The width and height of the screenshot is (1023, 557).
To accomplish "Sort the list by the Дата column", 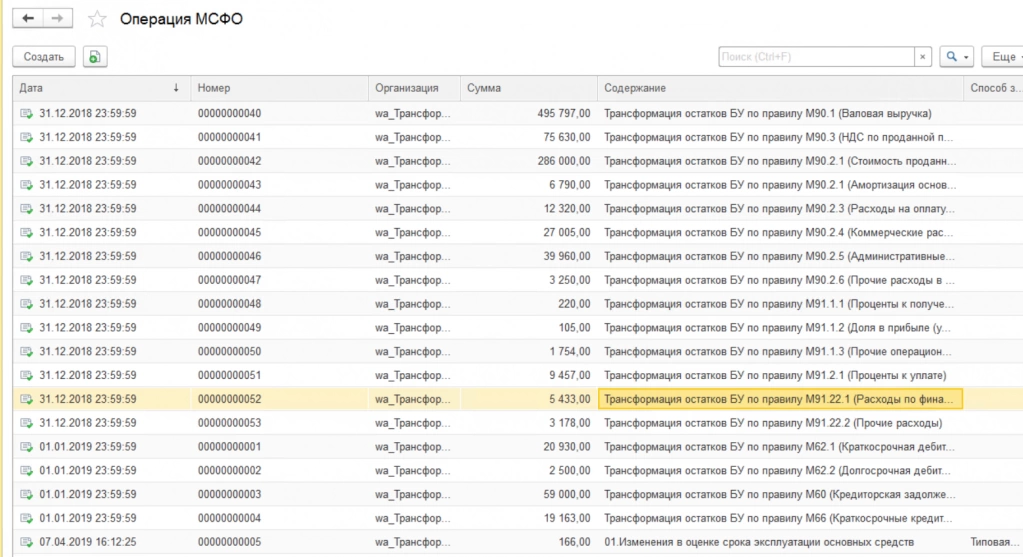I will (x=100, y=88).
